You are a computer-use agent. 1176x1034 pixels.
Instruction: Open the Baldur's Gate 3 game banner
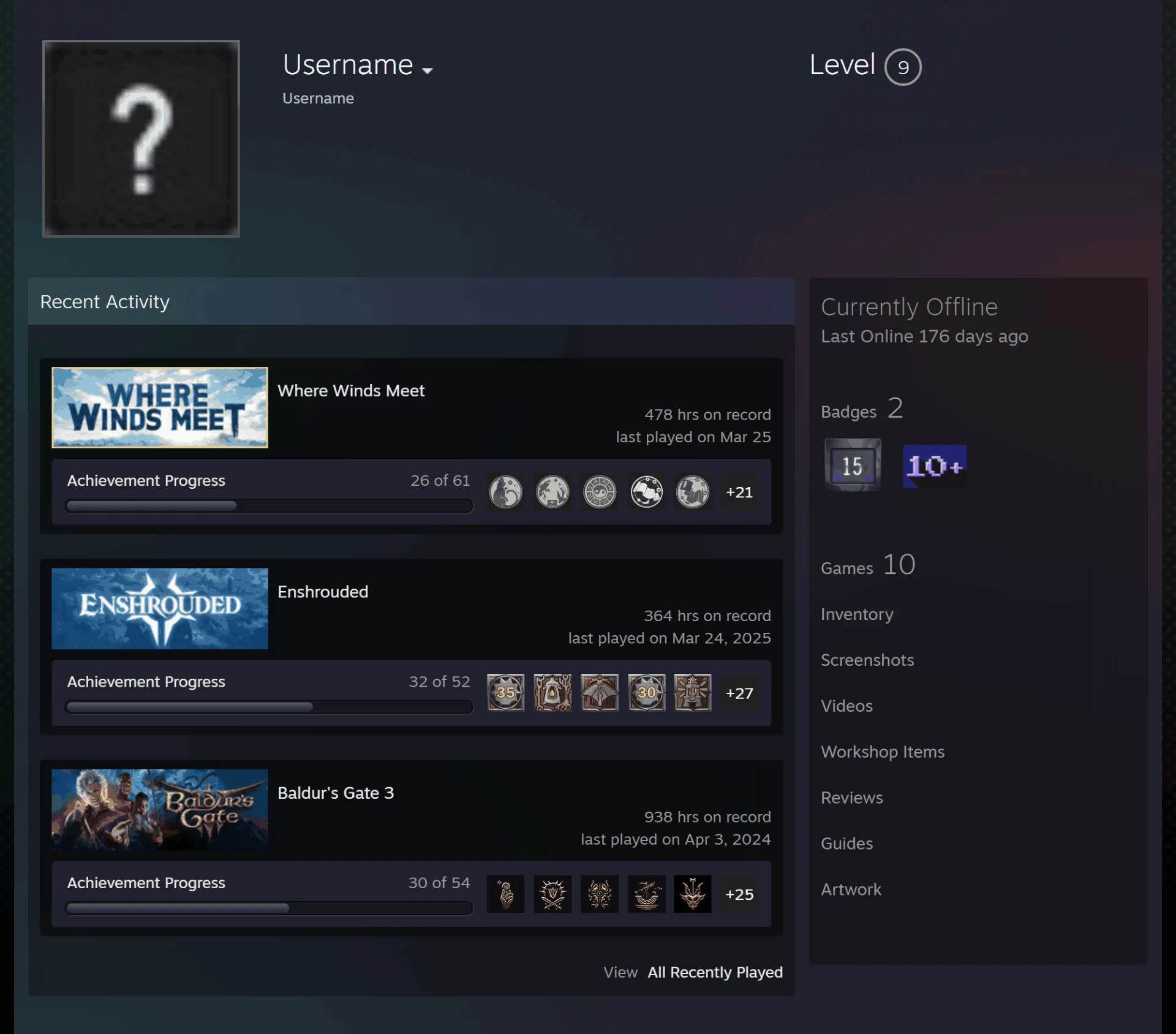(160, 809)
